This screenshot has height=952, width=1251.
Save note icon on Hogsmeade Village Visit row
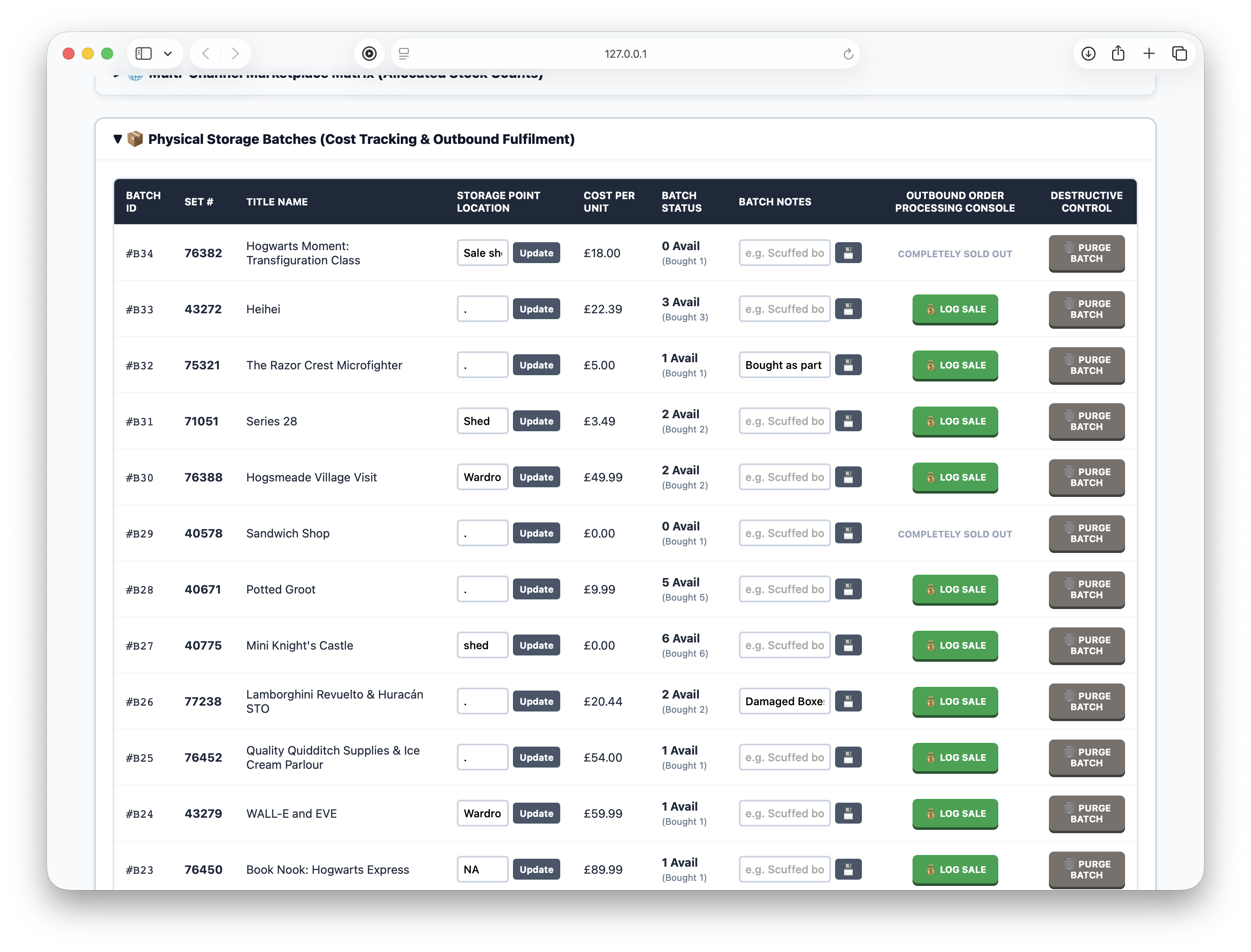coord(848,477)
